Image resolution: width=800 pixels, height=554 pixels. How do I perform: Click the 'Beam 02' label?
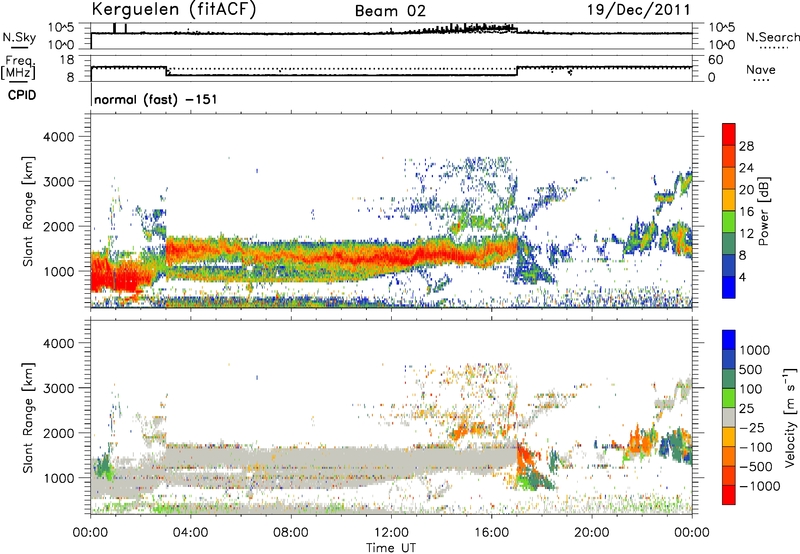pyautogui.click(x=390, y=11)
